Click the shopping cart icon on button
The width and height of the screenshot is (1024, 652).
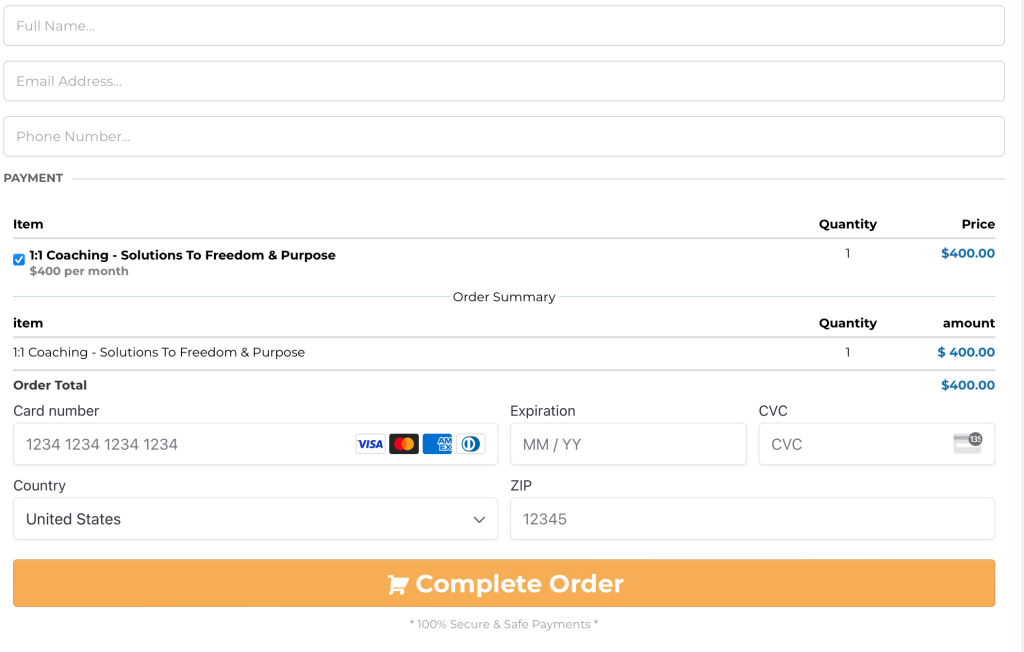click(x=398, y=585)
